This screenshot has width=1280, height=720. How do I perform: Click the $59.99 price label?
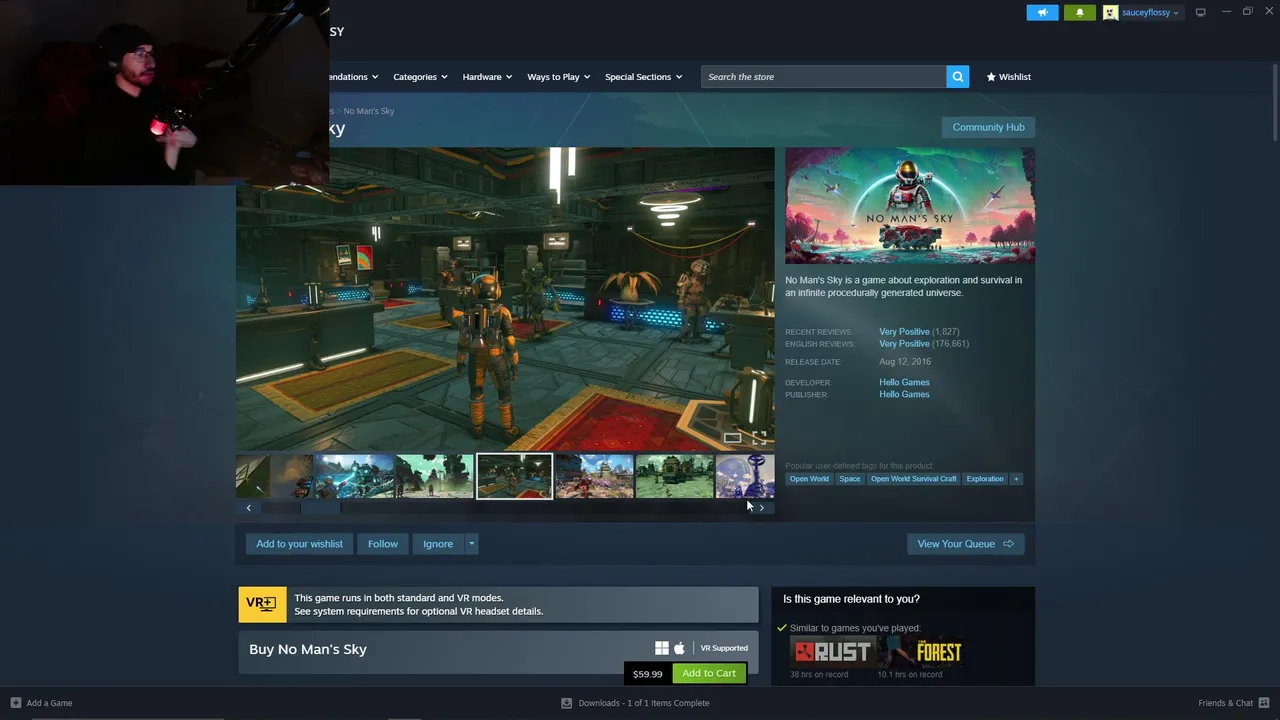coord(648,674)
